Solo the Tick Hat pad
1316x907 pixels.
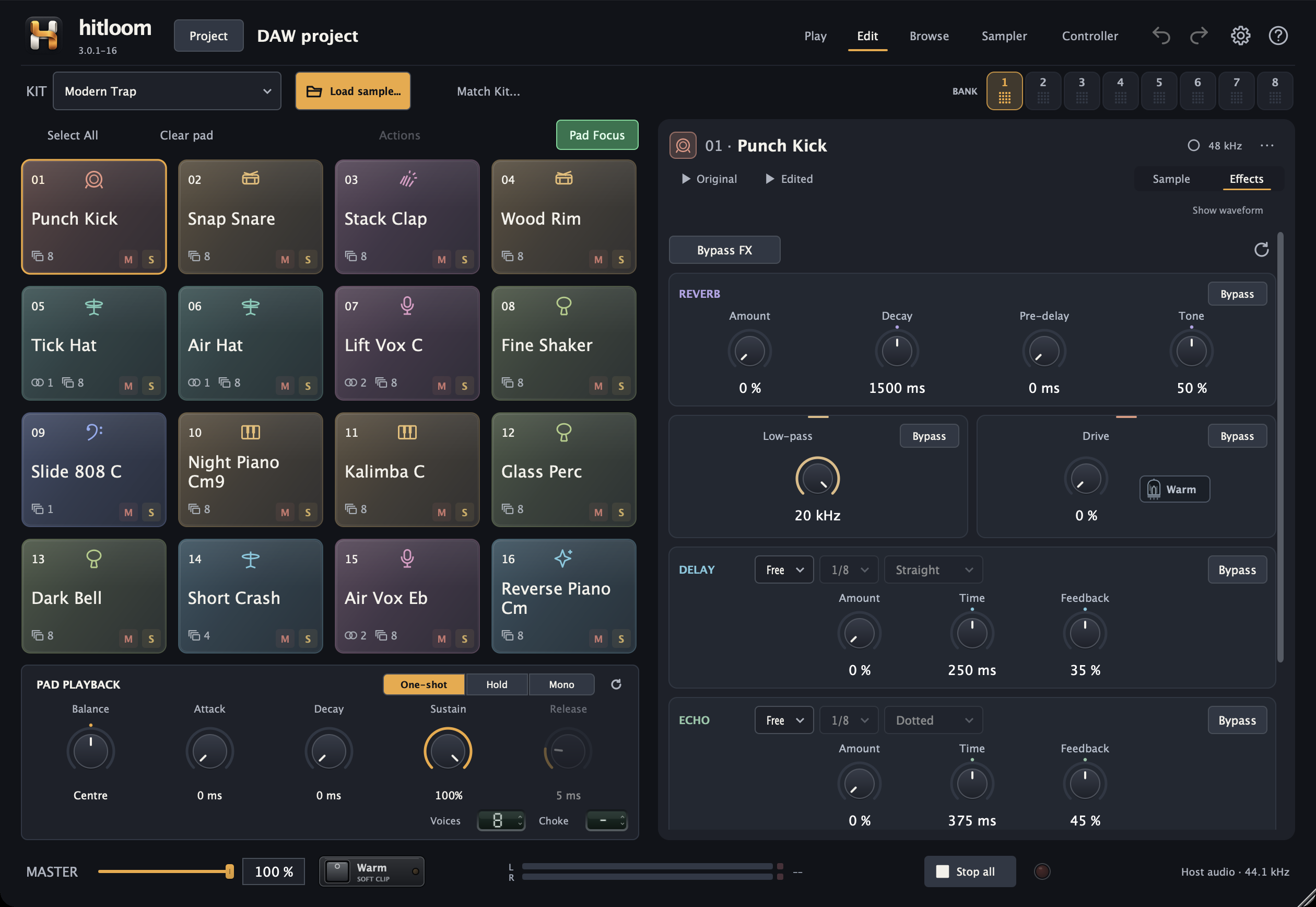tap(151, 386)
